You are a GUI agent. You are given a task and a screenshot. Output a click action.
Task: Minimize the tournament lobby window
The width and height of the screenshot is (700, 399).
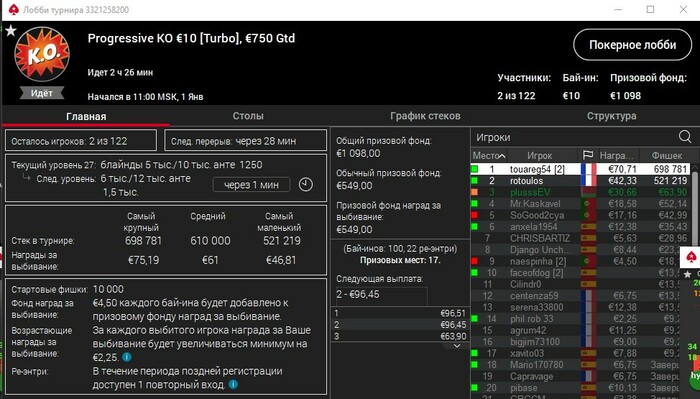[x=618, y=9]
